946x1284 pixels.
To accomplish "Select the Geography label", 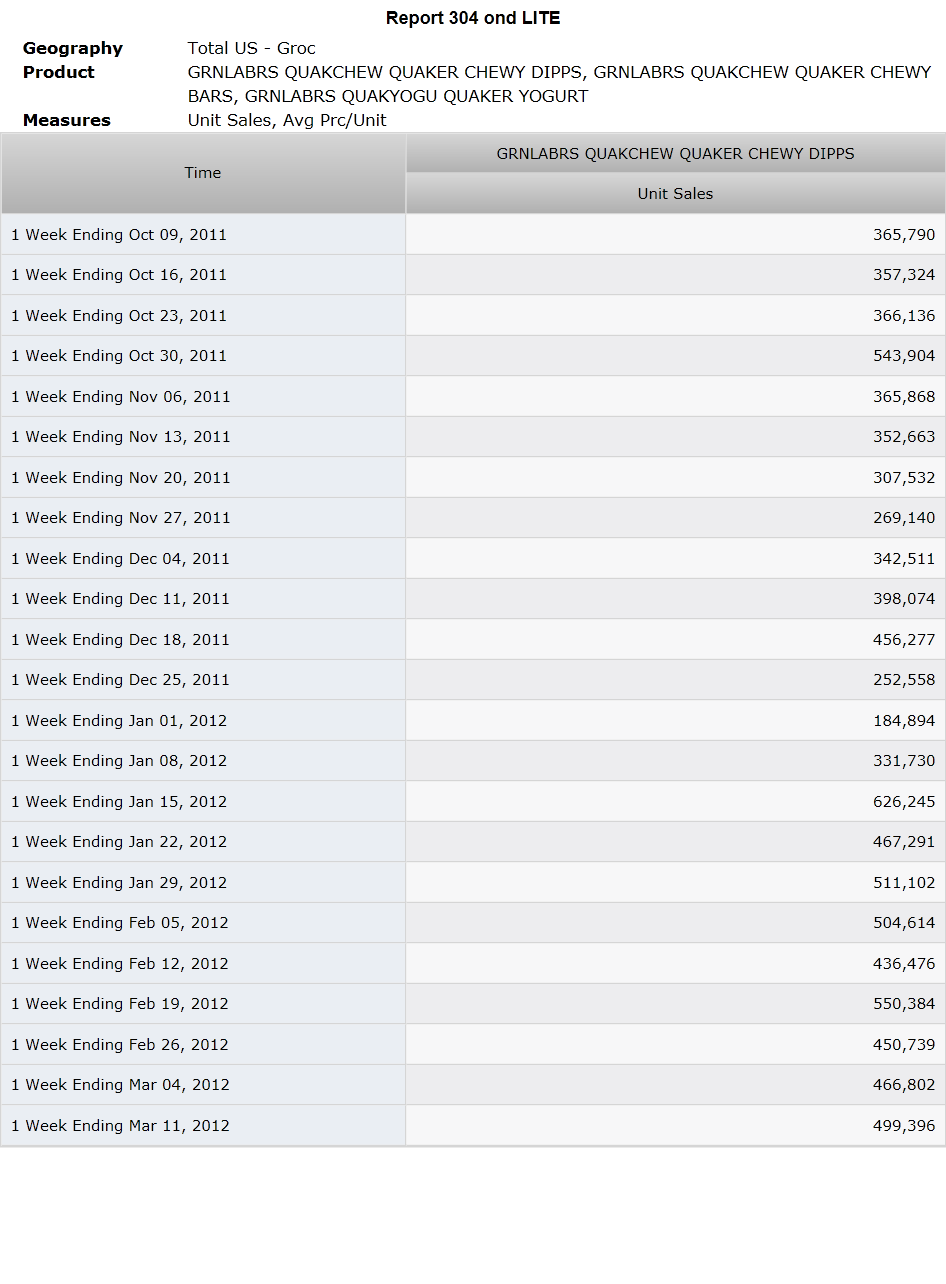I will tap(73, 48).
